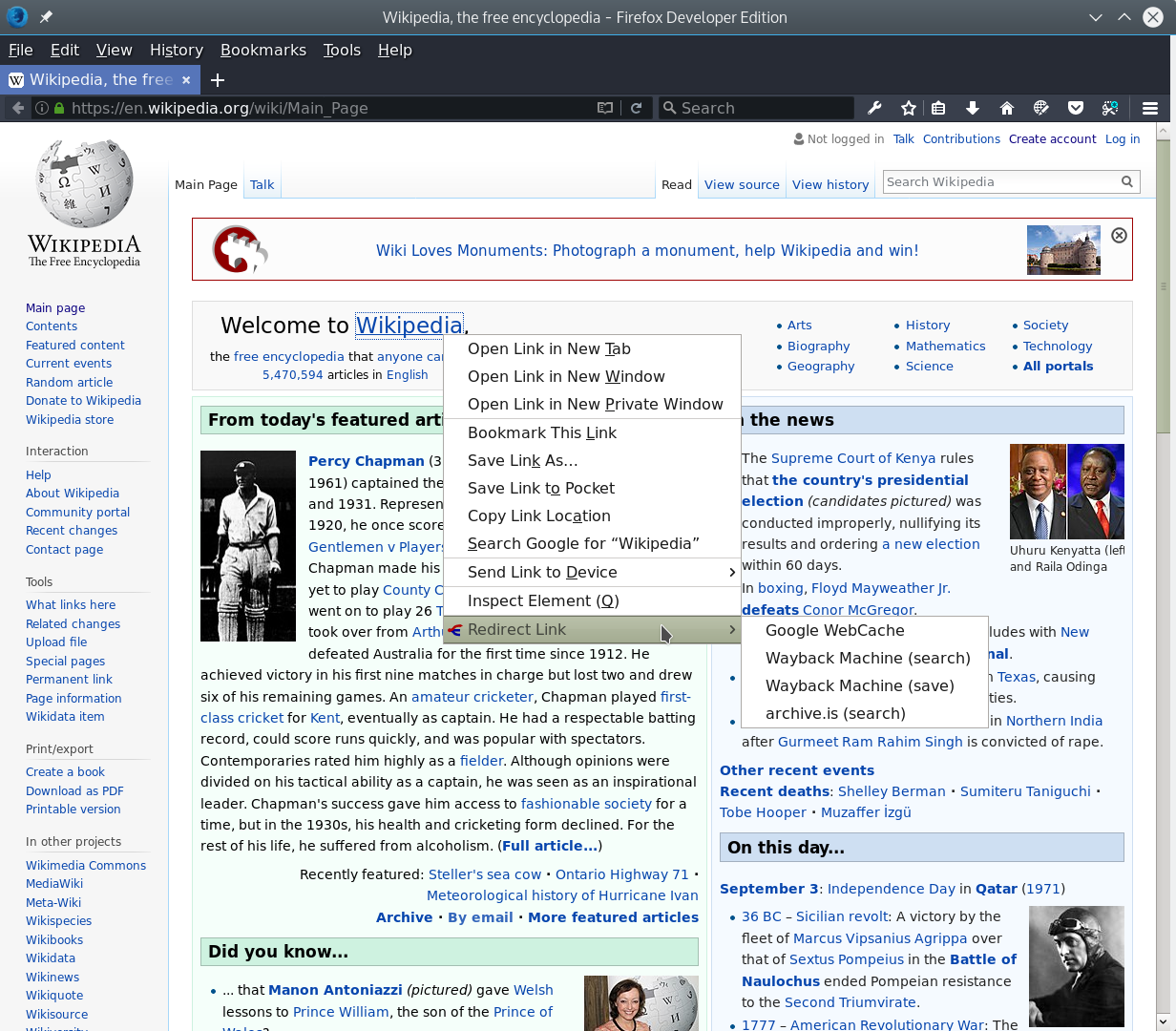
Task: Click the vertical page scrollbar
Action: click(x=1164, y=286)
